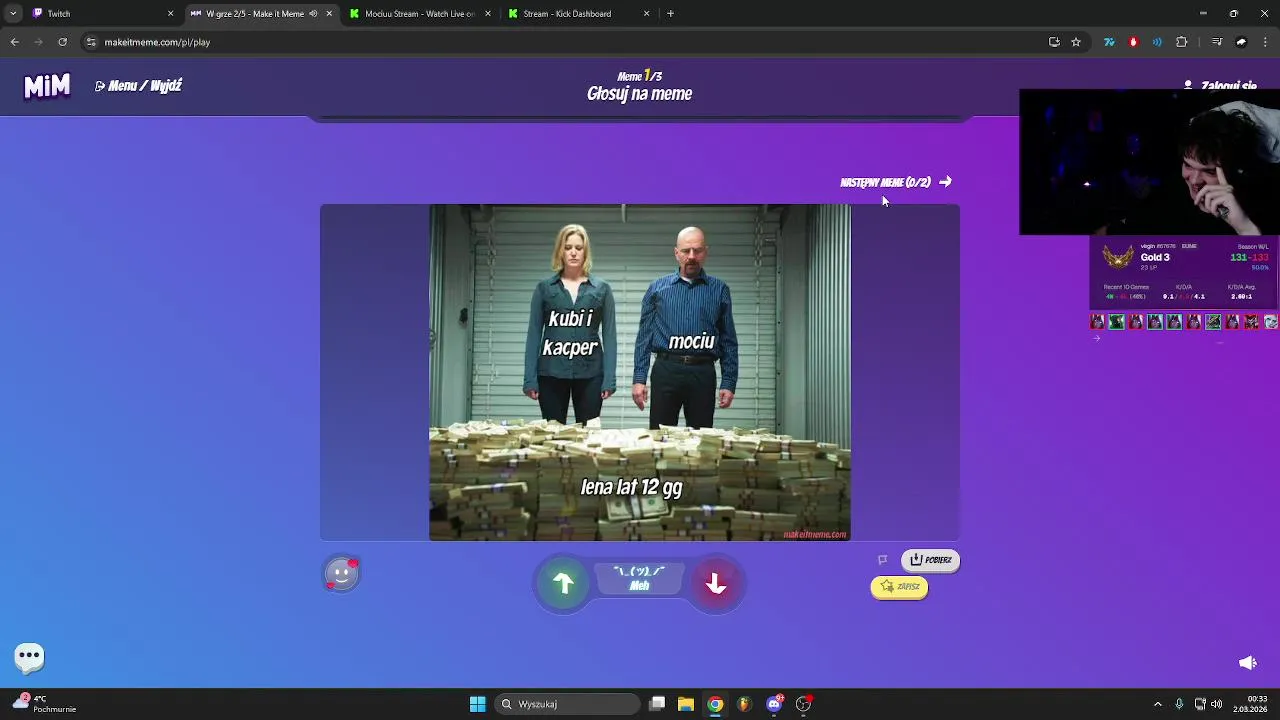This screenshot has height=720, width=1280.
Task: Switch to Stream - Kick Dashboard tab
Action: 579,14
